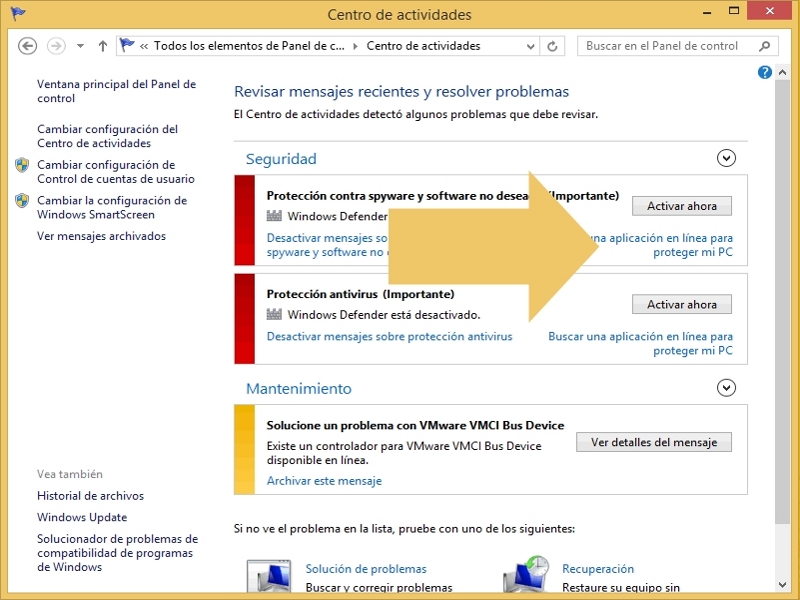Click Solucione un problema con VMware title
The height and width of the screenshot is (600, 800).
[x=415, y=425]
